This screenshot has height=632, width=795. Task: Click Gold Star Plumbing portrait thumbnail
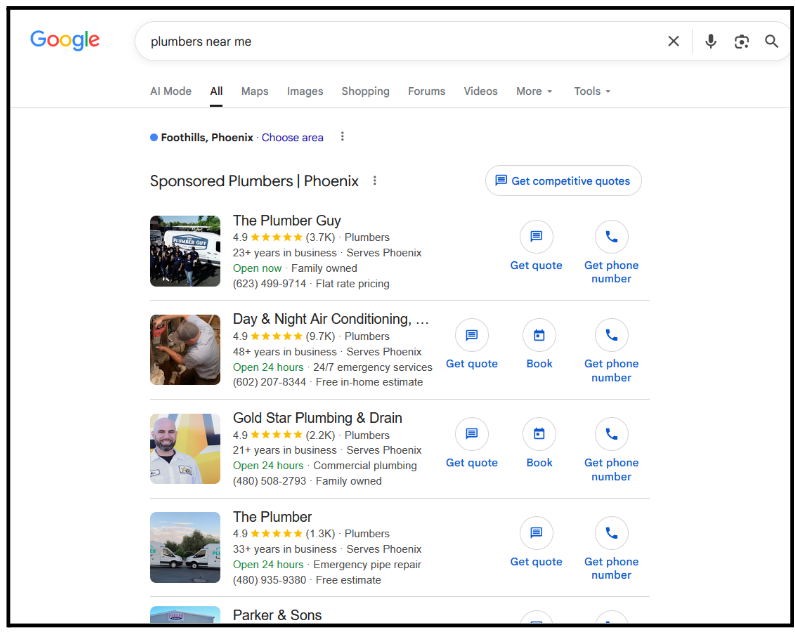185,449
